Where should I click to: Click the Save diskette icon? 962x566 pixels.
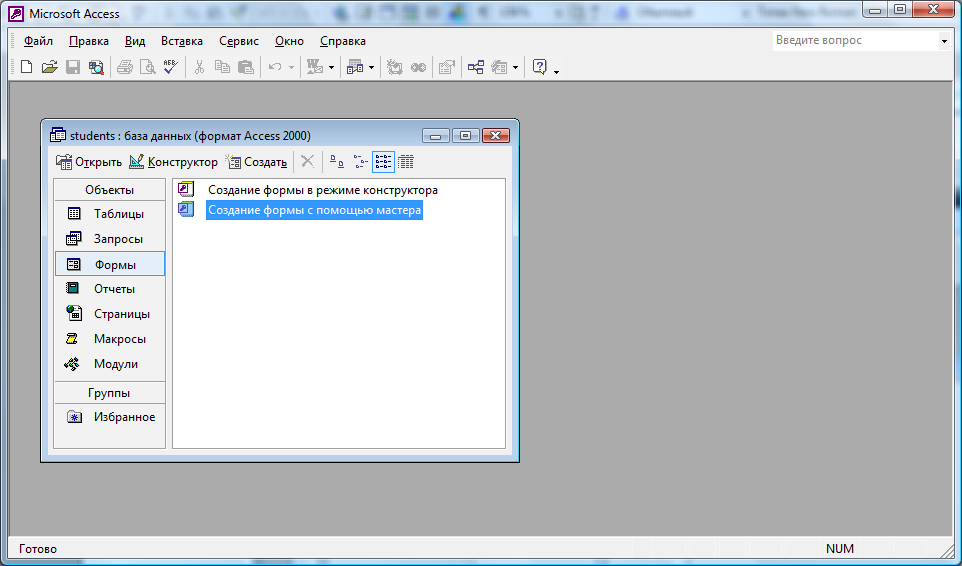(x=73, y=67)
